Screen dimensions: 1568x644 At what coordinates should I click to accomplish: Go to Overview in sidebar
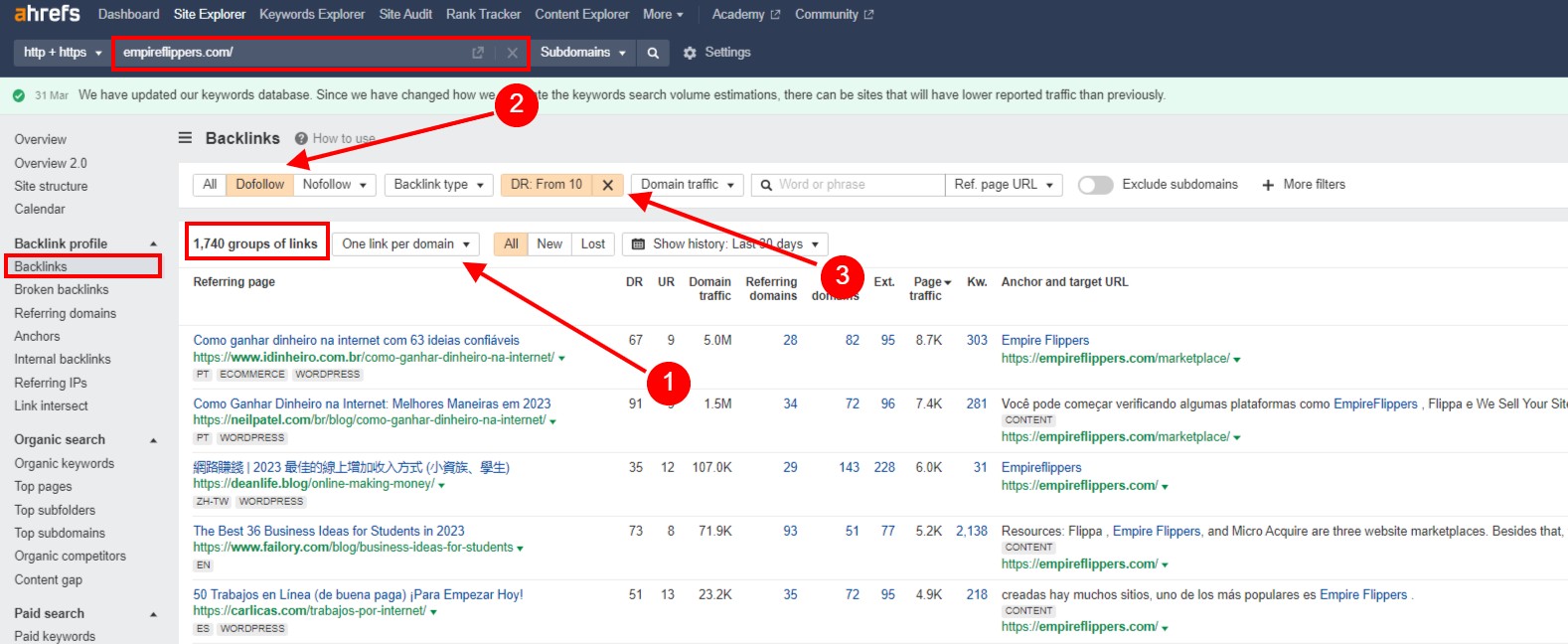[x=41, y=140]
